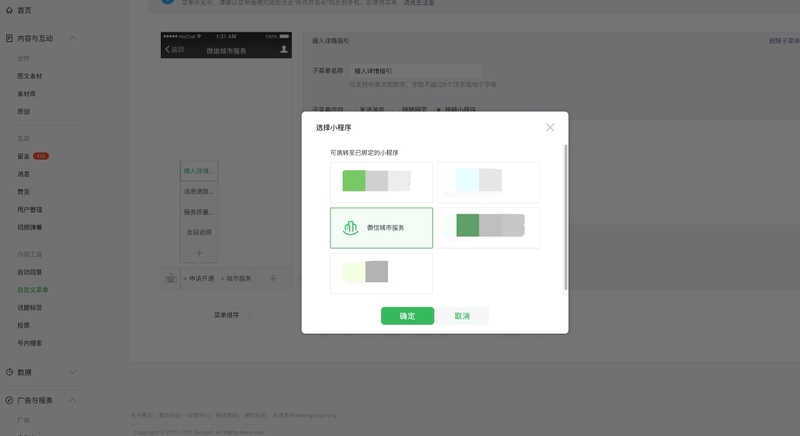Click the dialog's vertical scrollbar

pos(565,218)
